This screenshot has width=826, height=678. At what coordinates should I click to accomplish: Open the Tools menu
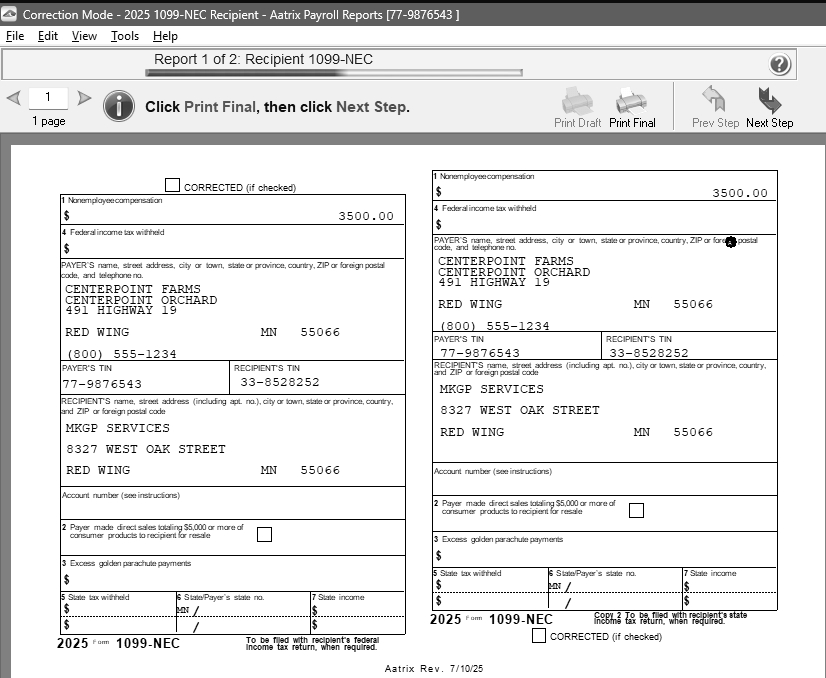click(125, 36)
